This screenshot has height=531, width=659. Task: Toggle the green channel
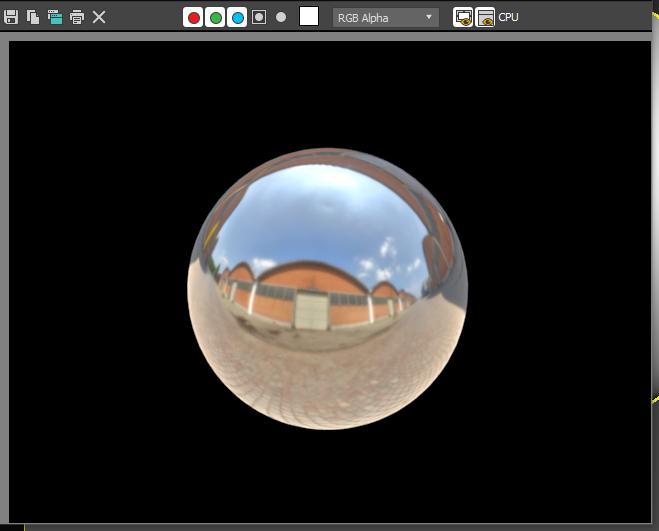(216, 18)
